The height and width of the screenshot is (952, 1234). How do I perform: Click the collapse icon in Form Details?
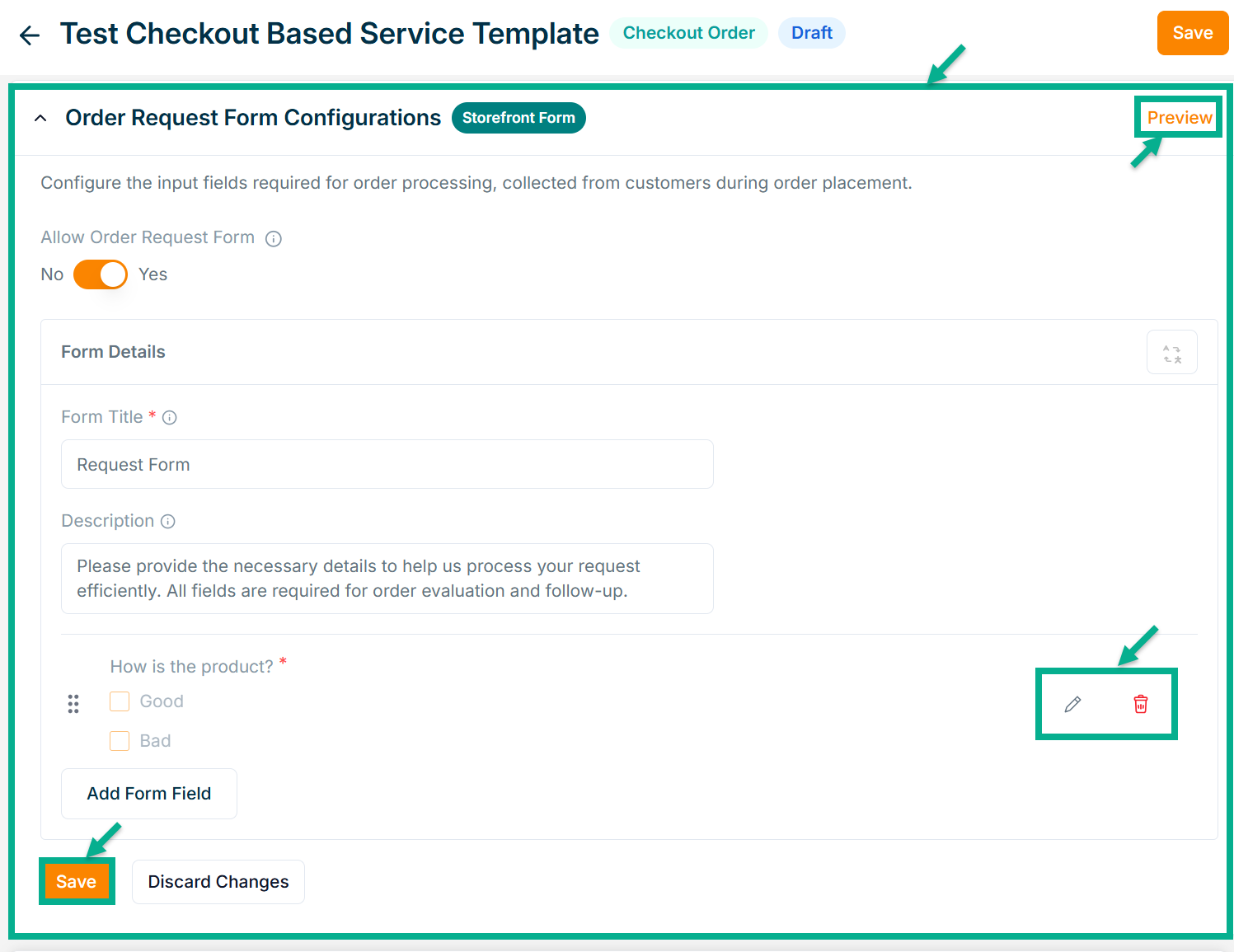pos(1171,353)
